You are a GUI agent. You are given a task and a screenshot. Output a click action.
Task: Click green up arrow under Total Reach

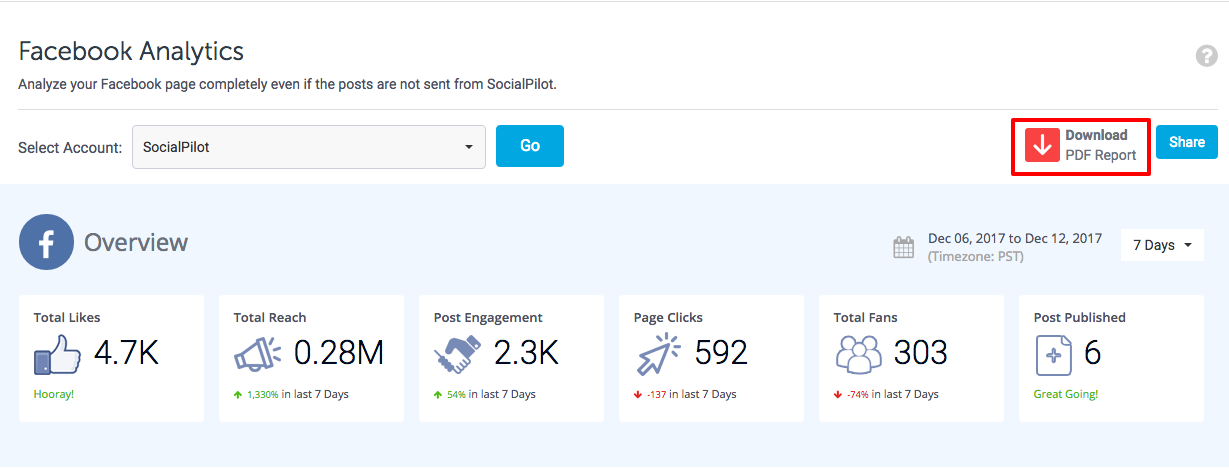pyautogui.click(x=238, y=394)
